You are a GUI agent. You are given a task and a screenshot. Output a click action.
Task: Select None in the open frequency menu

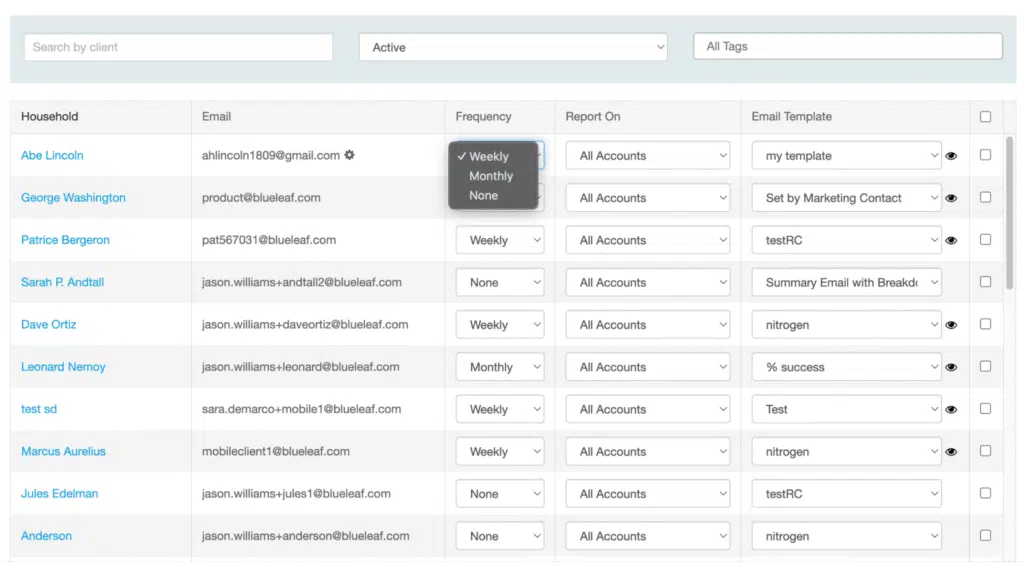tap(483, 196)
